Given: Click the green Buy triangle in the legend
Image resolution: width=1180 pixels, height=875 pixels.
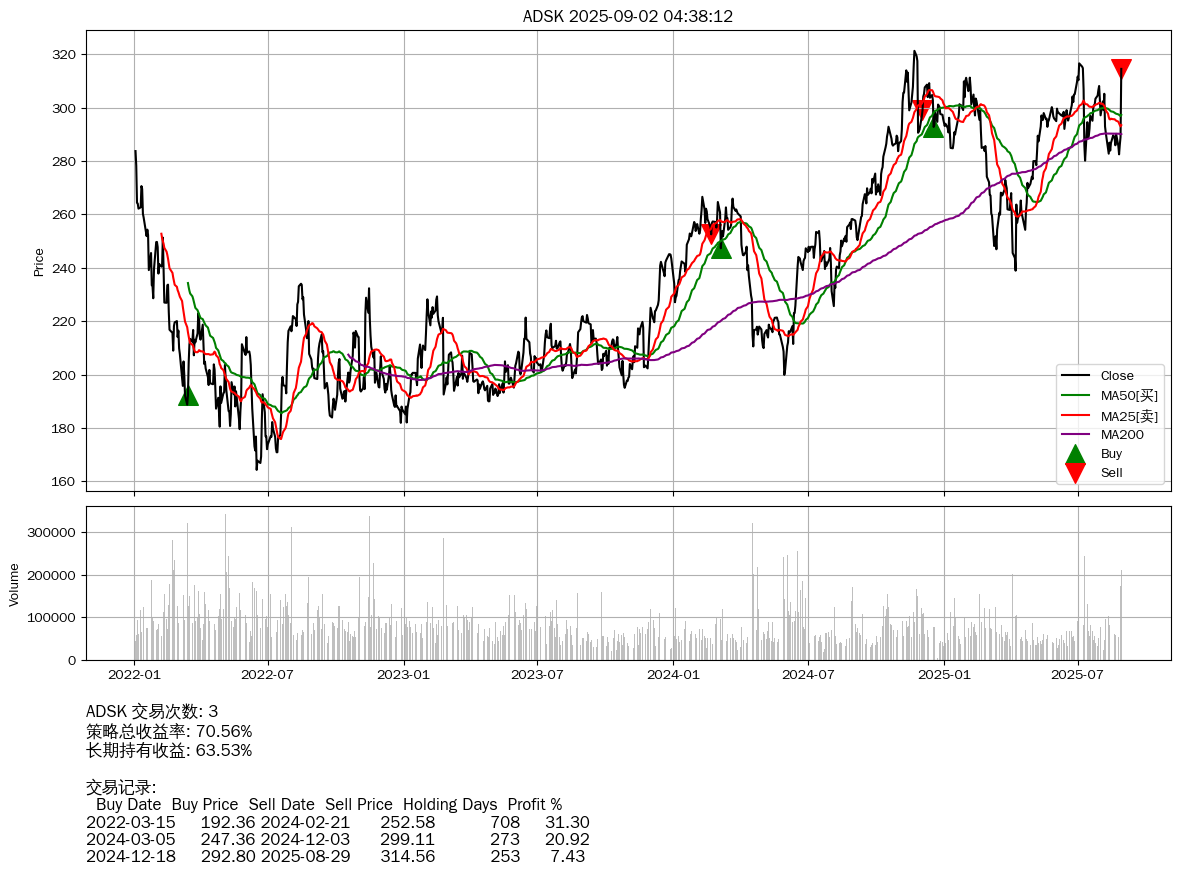Looking at the screenshot, I should pyautogui.click(x=1075, y=454).
